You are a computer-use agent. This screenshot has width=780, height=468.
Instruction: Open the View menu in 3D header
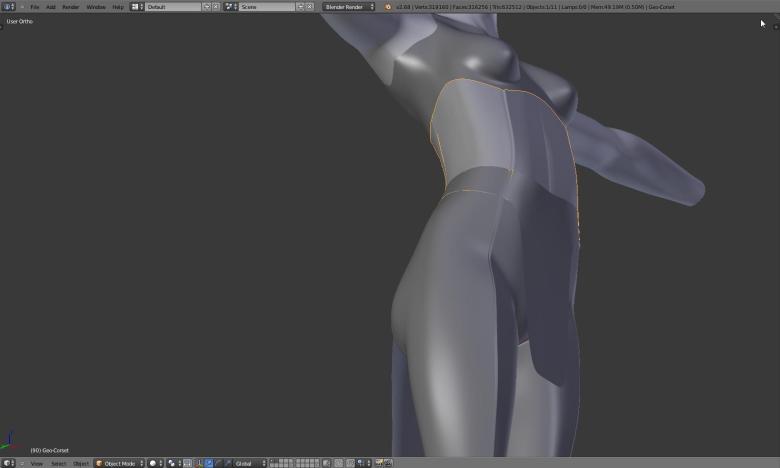(x=36, y=463)
